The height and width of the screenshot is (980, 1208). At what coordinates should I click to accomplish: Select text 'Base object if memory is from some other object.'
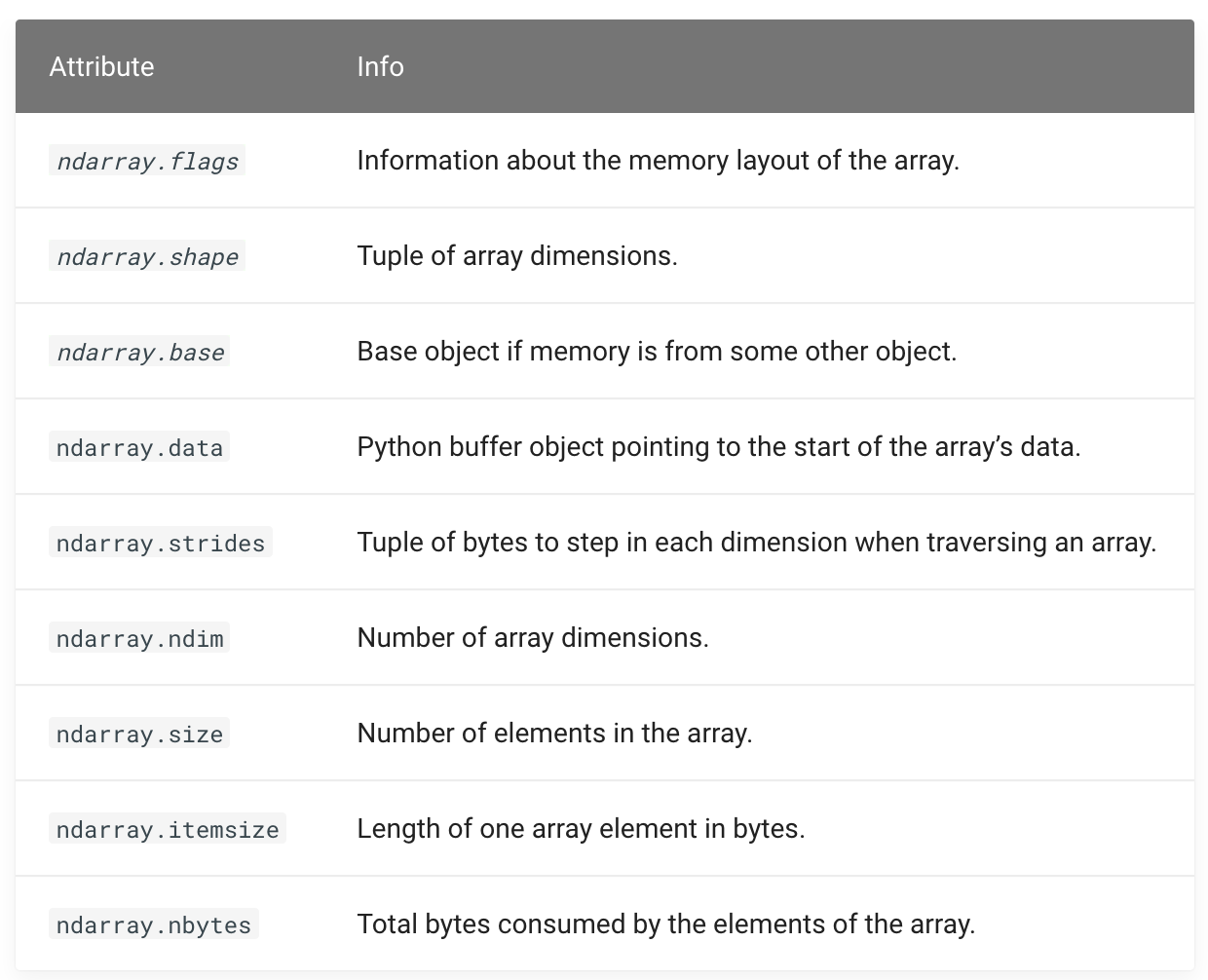pyautogui.click(x=658, y=351)
